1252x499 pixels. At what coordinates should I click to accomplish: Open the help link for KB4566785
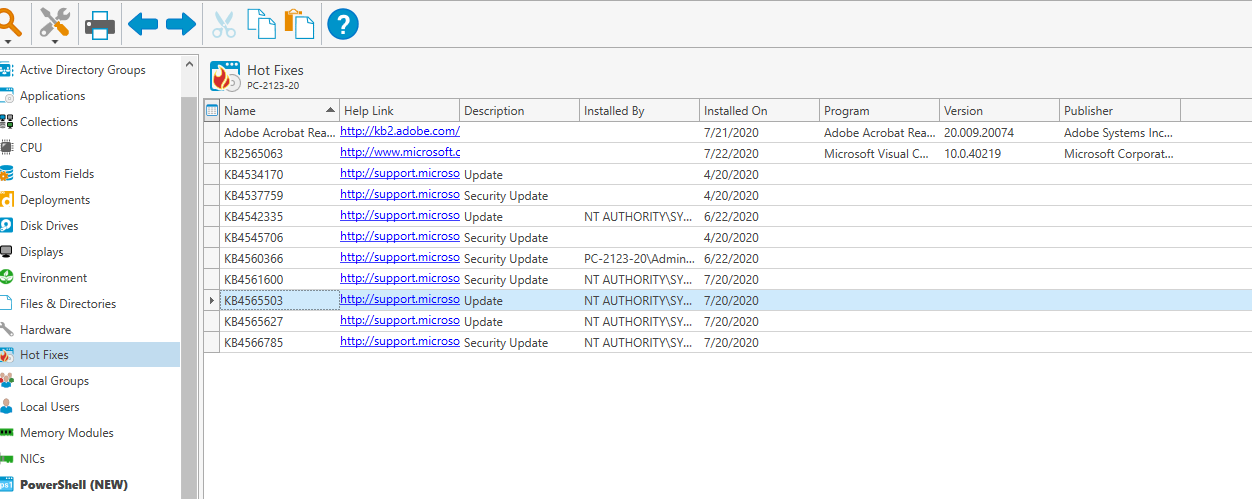click(x=399, y=341)
